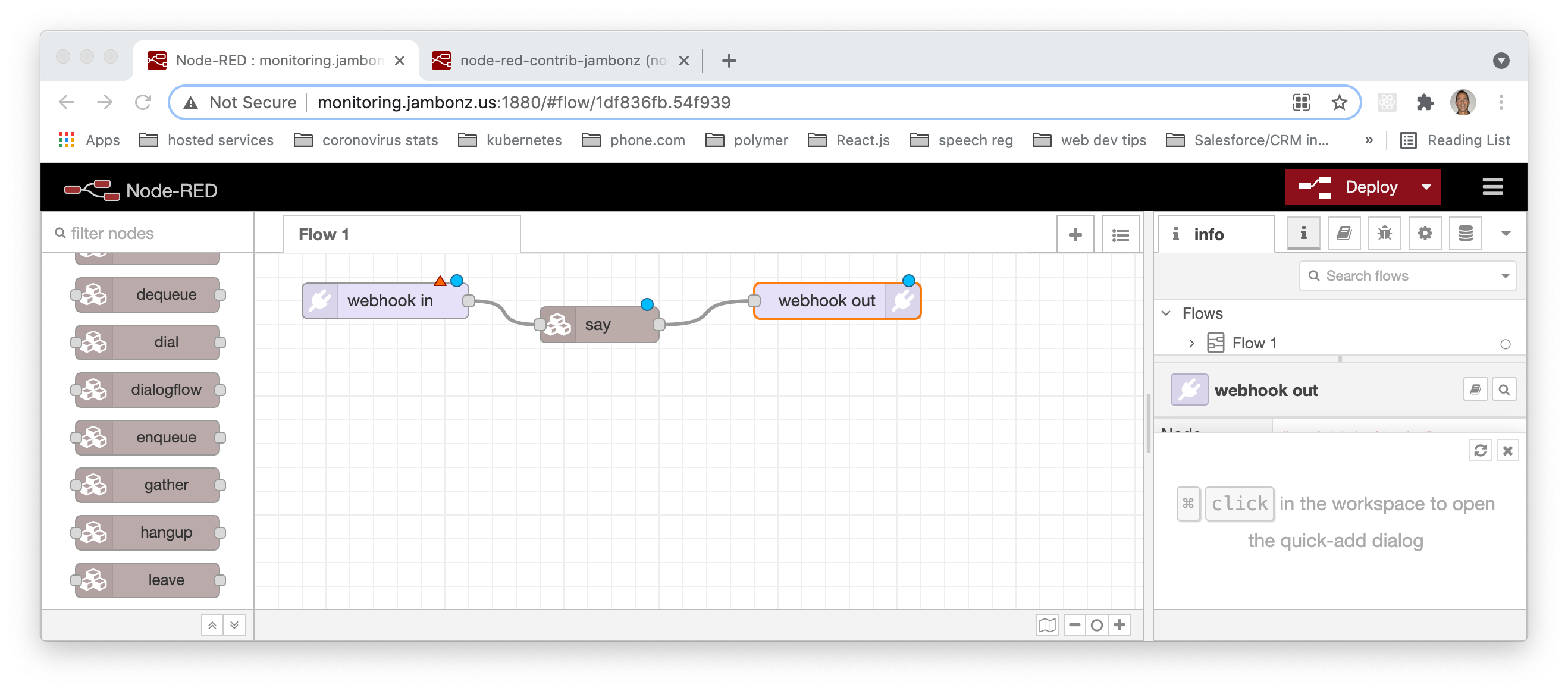This screenshot has width=1568, height=691.
Task: Open the Node-RED main menu
Action: (x=1492, y=187)
